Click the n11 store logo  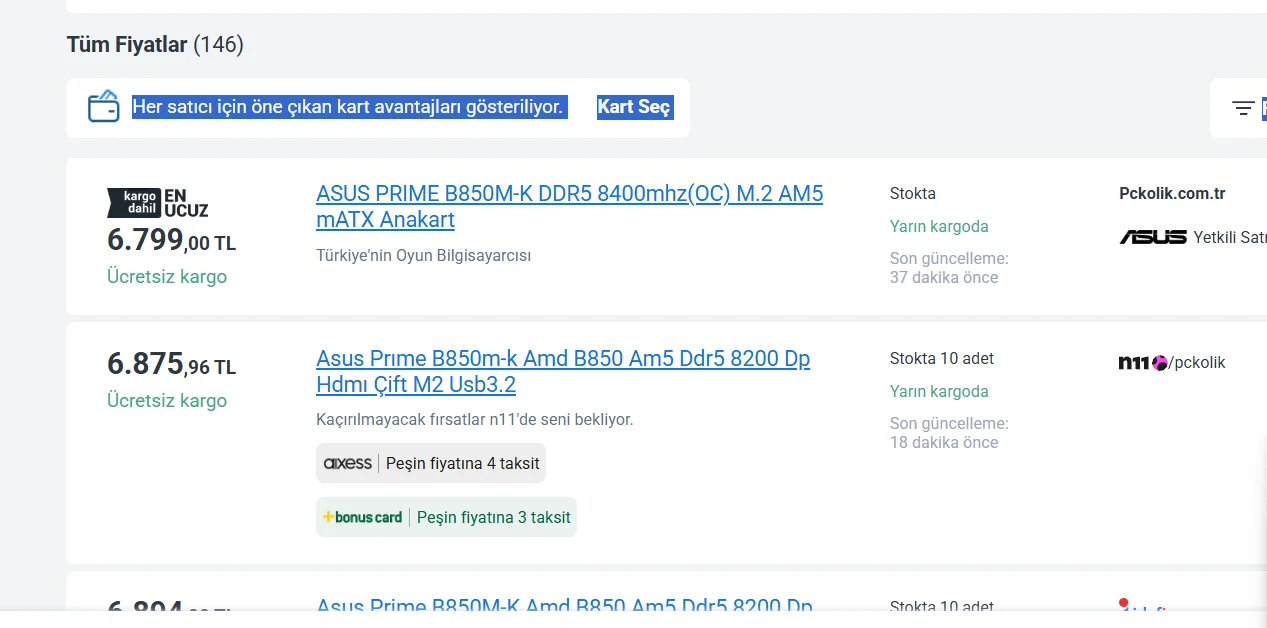click(x=1143, y=363)
